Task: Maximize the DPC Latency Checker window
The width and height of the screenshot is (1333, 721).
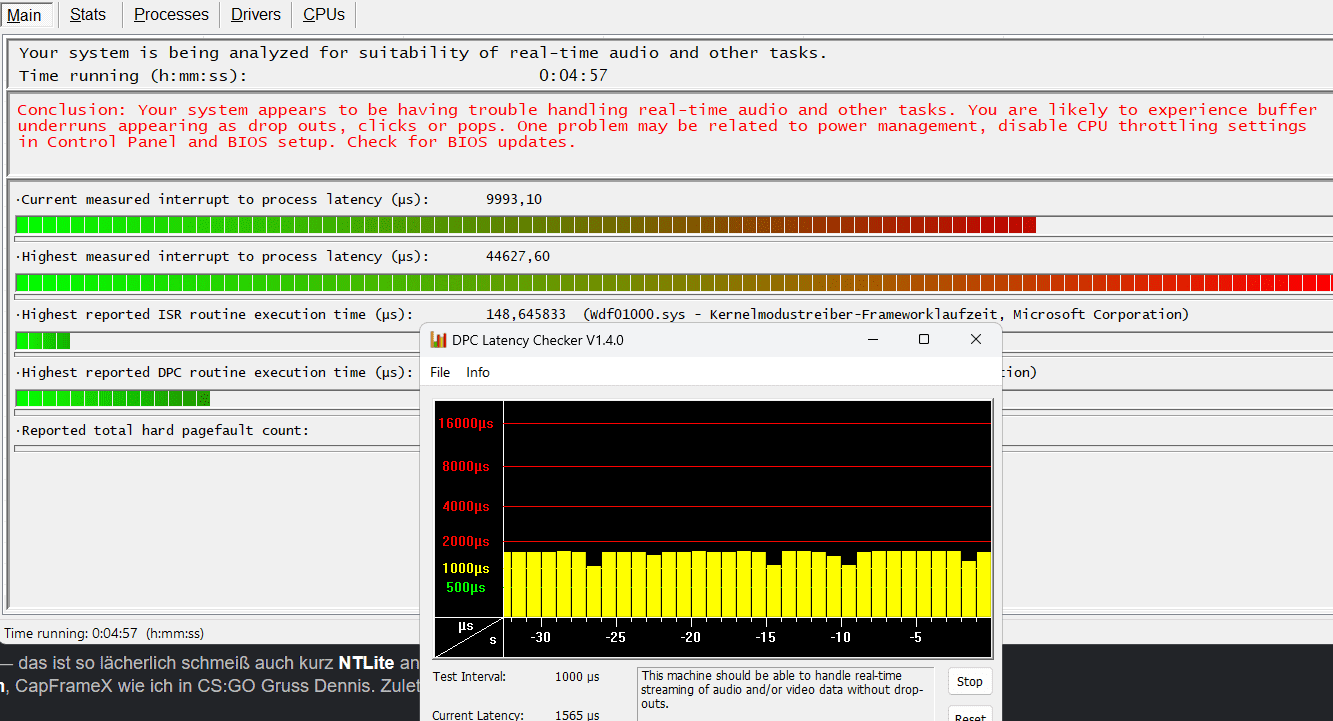Action: pos(924,340)
